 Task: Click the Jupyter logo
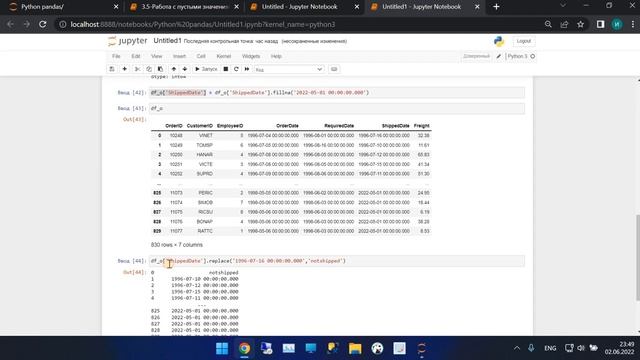click(128, 41)
